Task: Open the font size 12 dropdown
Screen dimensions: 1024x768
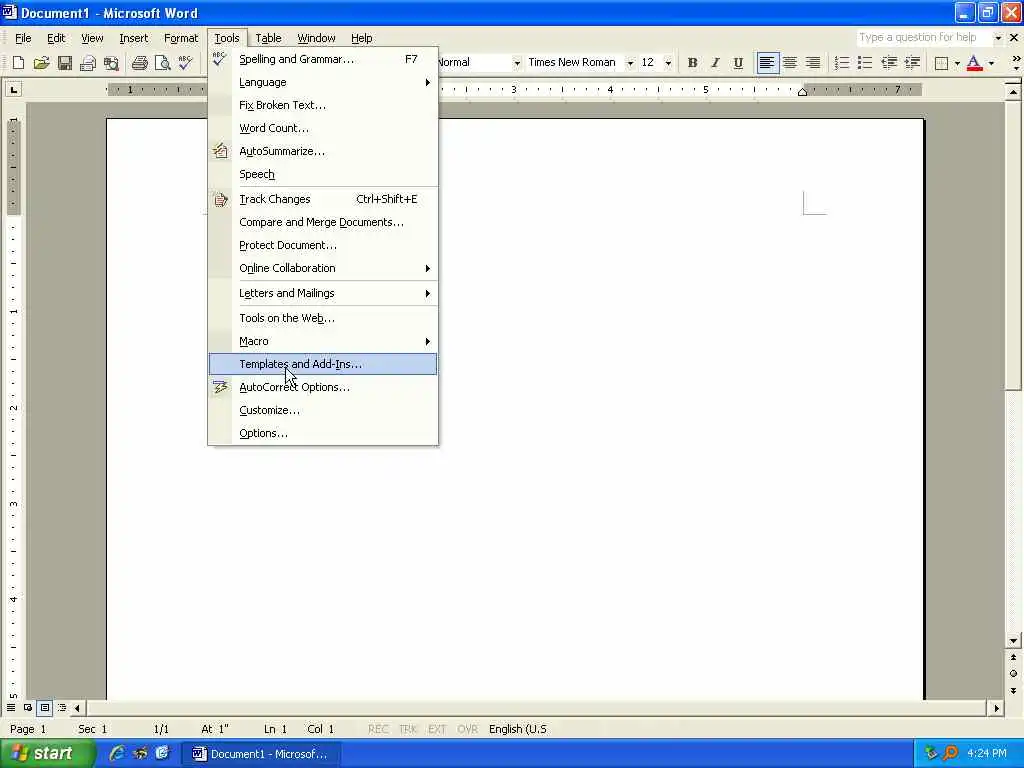Action: 668,63
